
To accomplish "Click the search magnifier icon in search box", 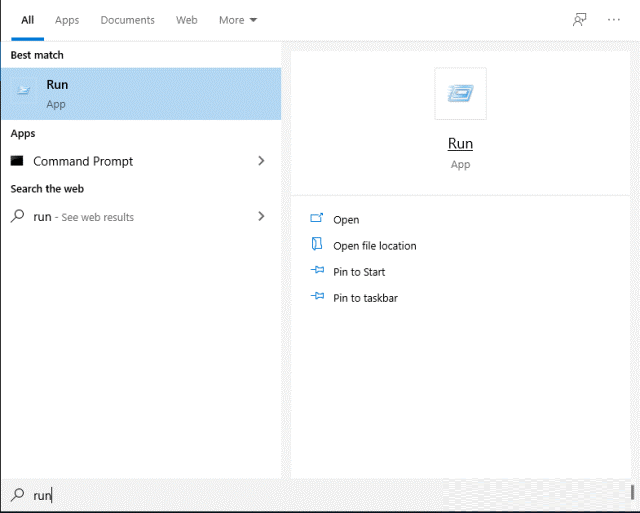I will pyautogui.click(x=18, y=495).
